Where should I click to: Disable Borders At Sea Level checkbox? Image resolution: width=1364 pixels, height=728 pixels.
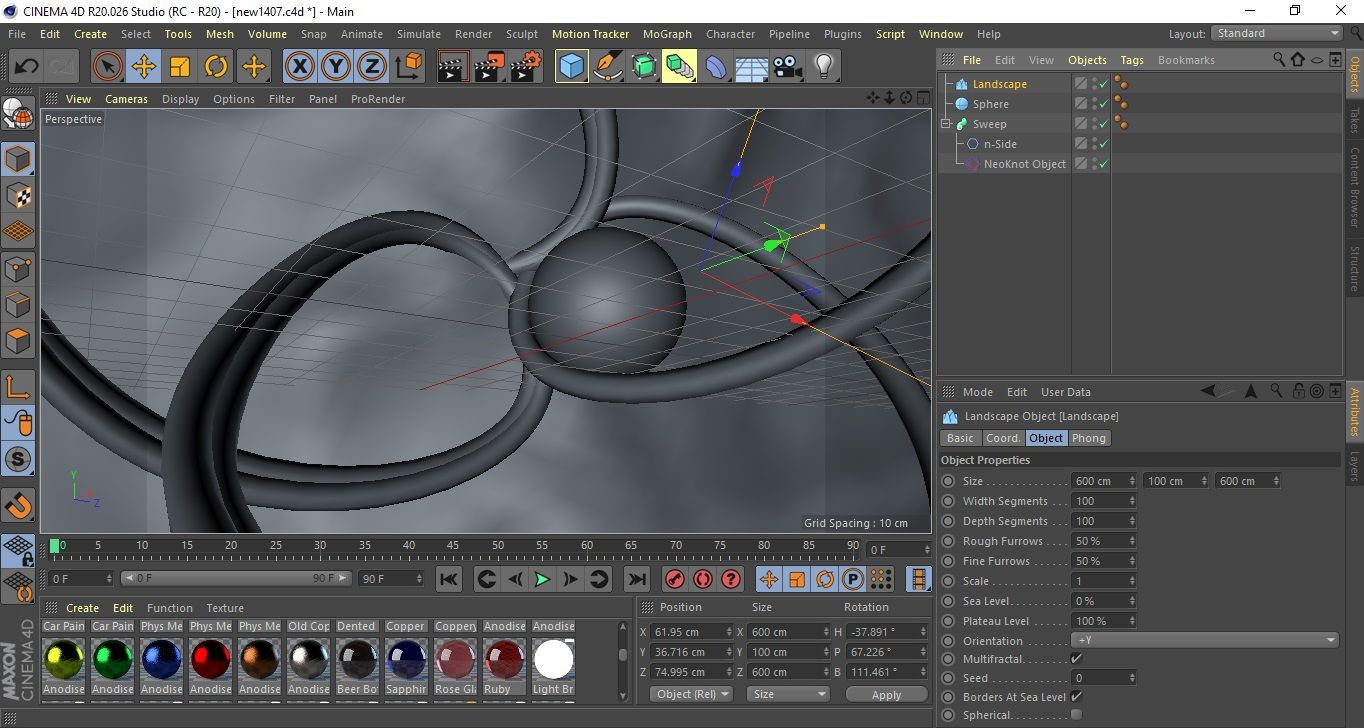tap(1076, 697)
